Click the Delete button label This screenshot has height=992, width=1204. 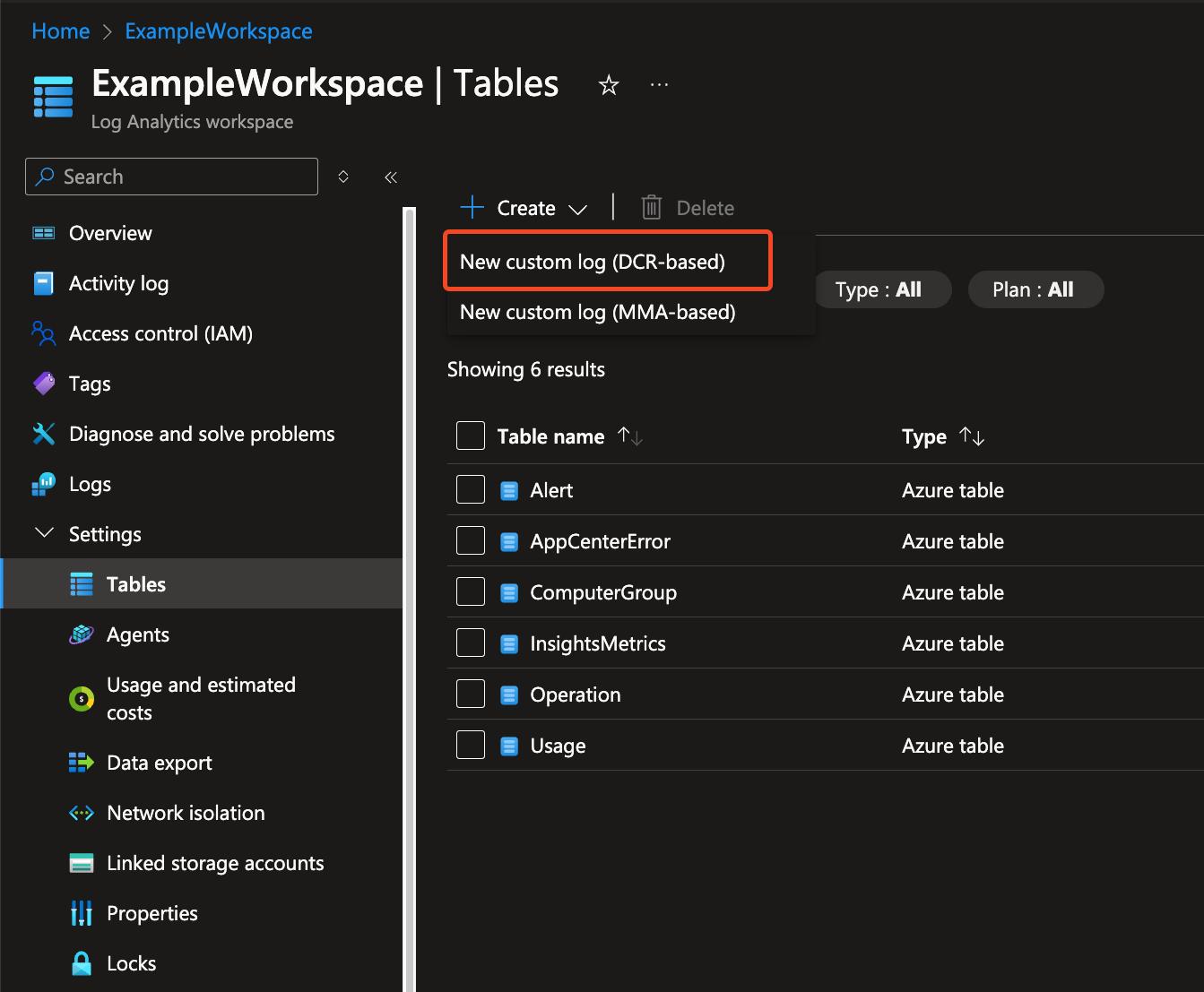tap(706, 208)
